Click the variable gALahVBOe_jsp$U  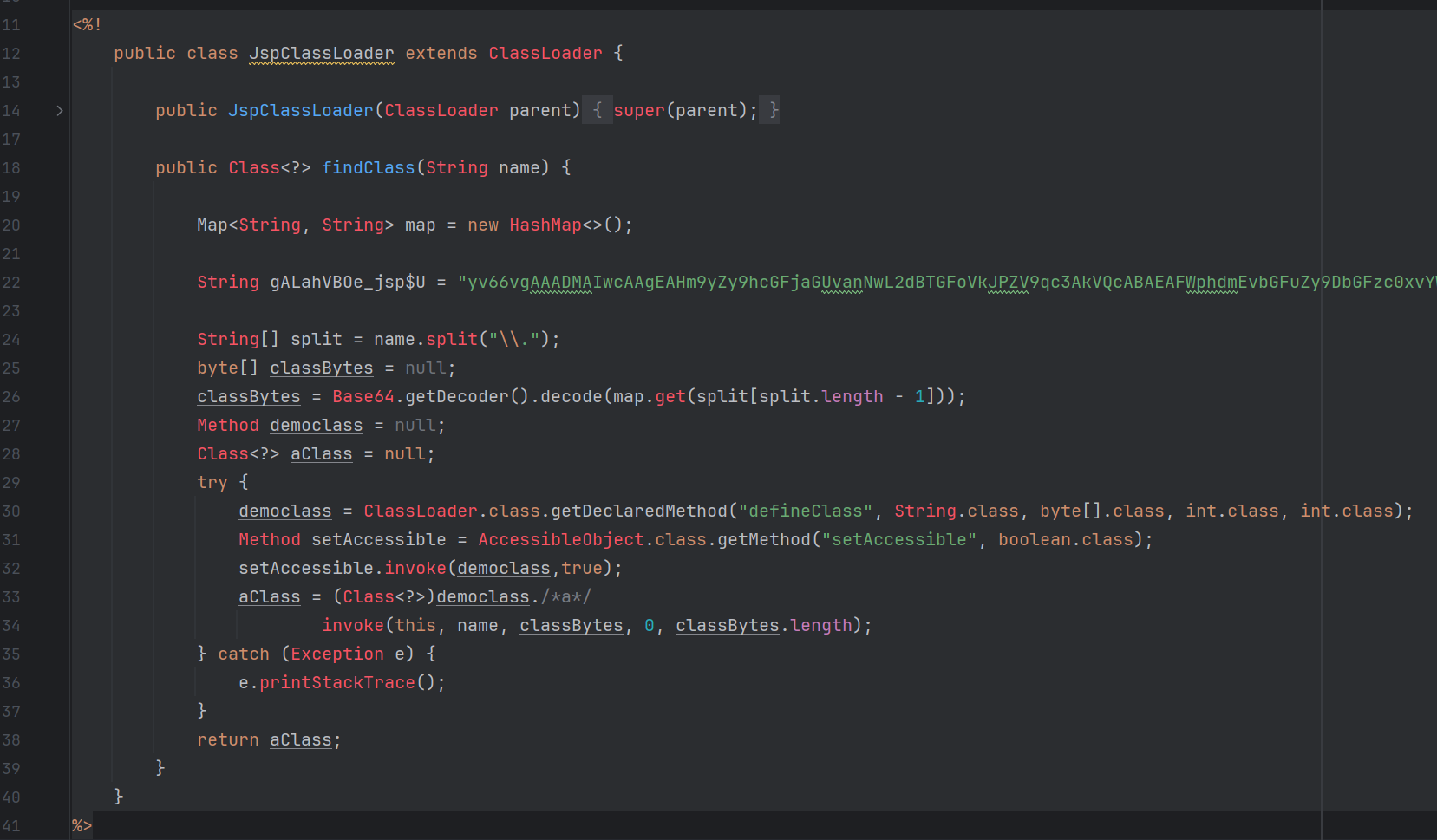(x=348, y=283)
